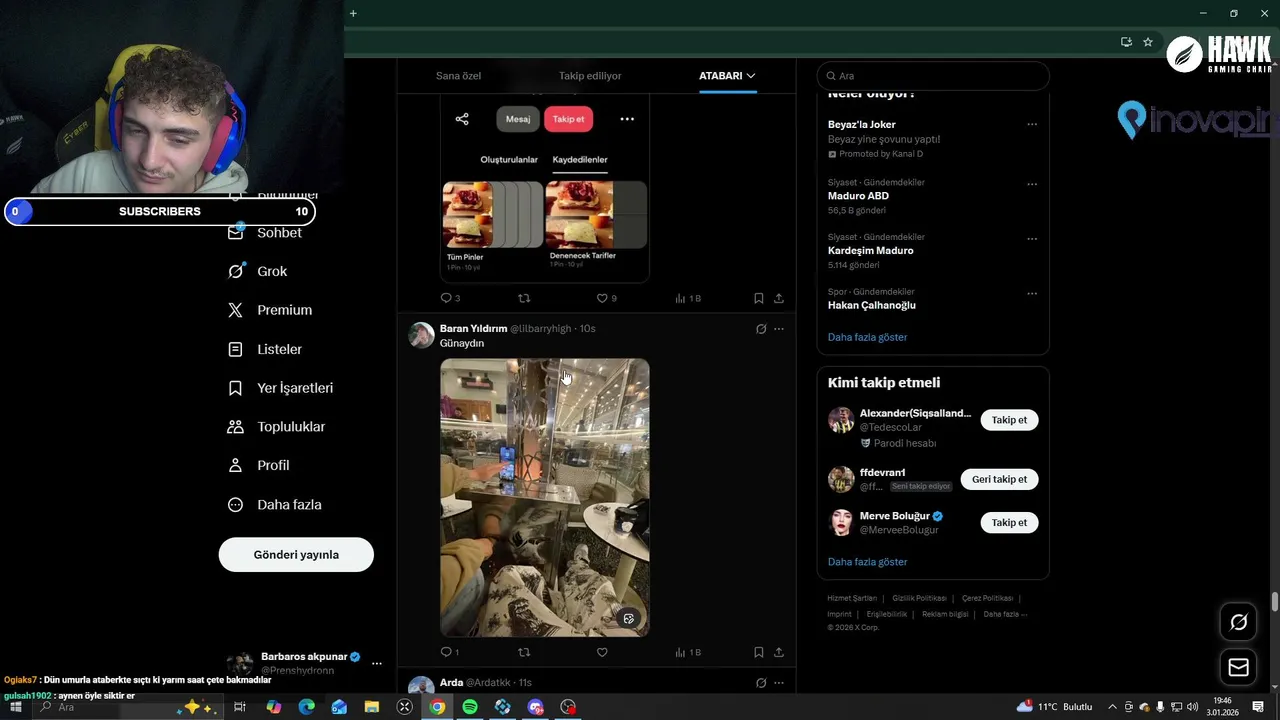Open the Hakan Çalhanoğlu trend
Viewport: 1280px width, 720px height.
coord(871,305)
